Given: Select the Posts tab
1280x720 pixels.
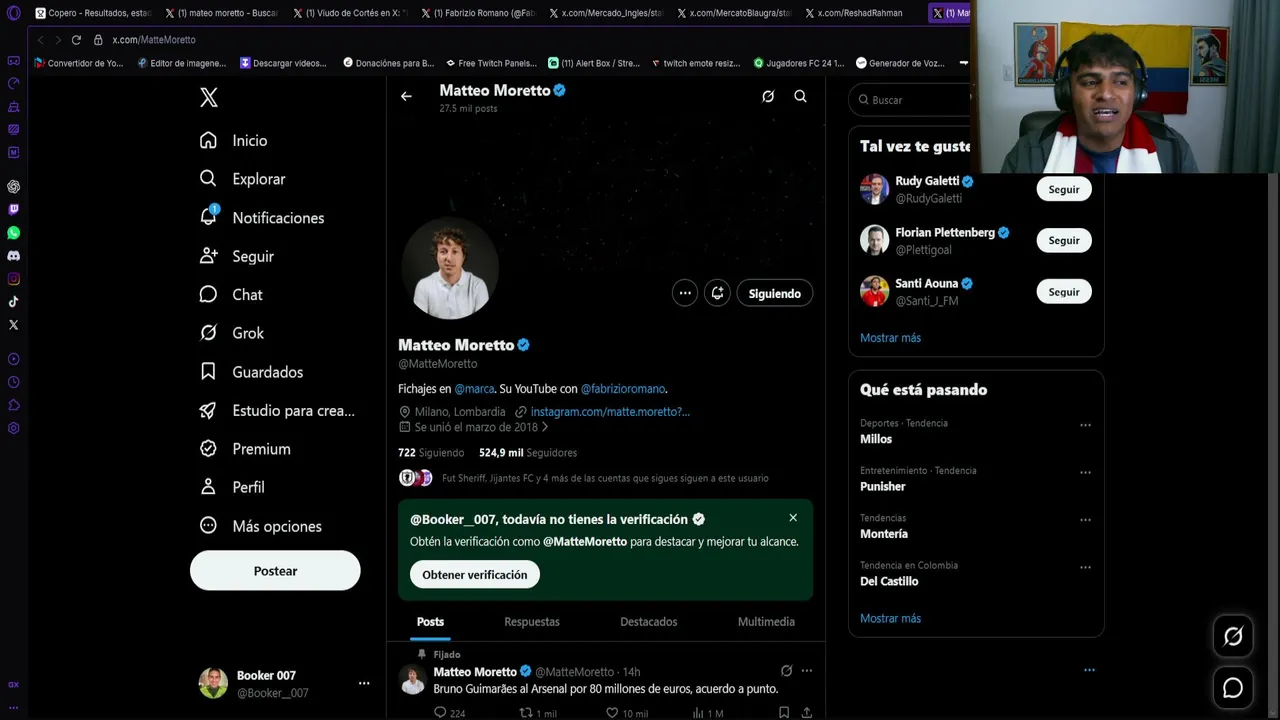Looking at the screenshot, I should click(x=430, y=622).
